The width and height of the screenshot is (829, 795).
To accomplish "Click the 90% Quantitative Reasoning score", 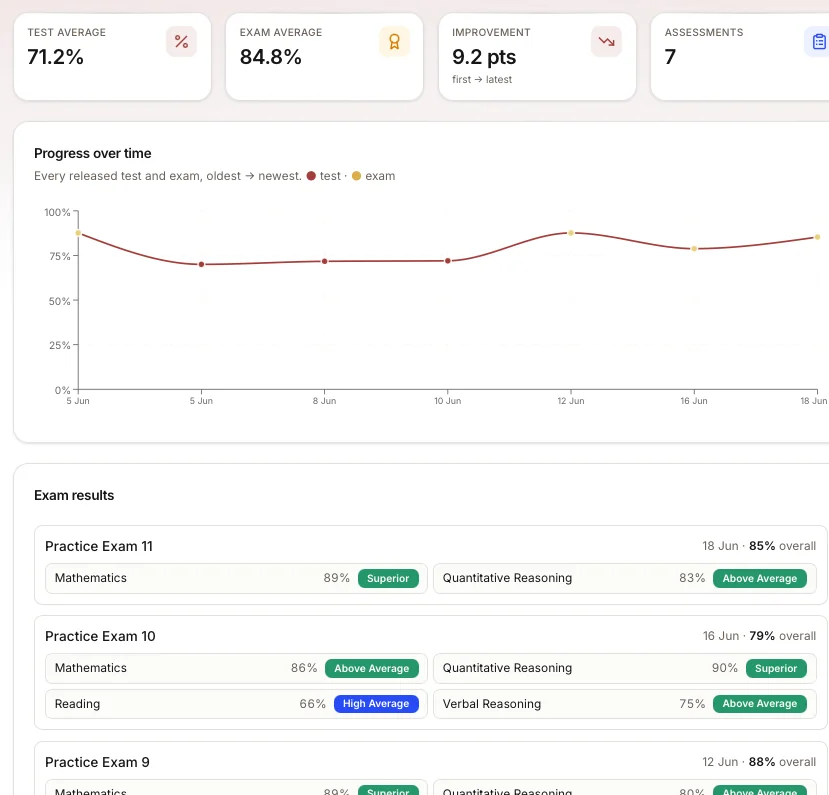I will 724,668.
